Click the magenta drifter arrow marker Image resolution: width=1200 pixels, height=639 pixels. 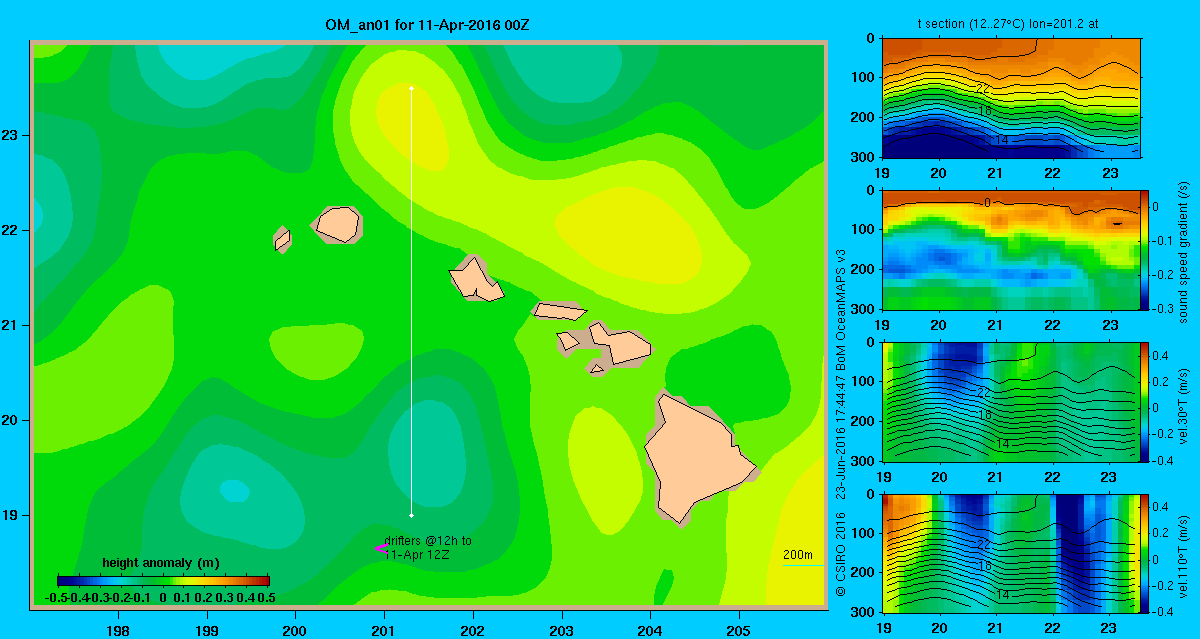pos(380,548)
